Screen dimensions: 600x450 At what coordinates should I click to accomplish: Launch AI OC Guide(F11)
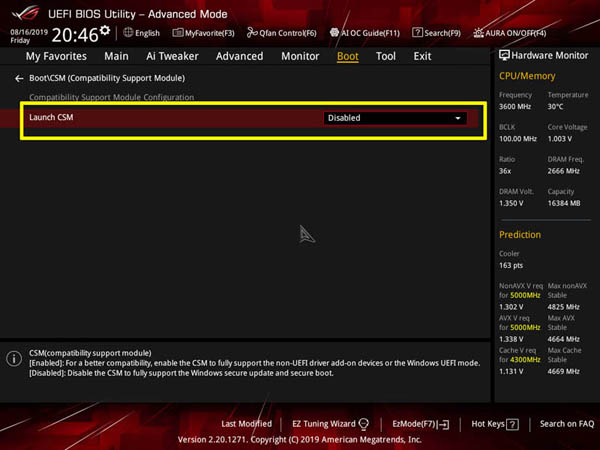point(365,33)
